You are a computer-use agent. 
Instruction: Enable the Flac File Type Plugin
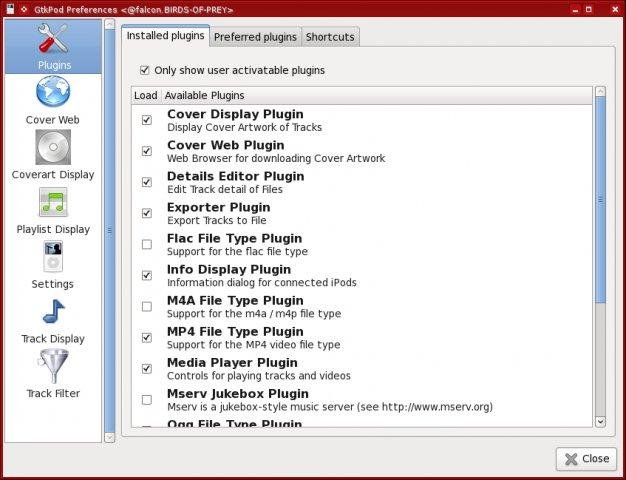(x=147, y=244)
